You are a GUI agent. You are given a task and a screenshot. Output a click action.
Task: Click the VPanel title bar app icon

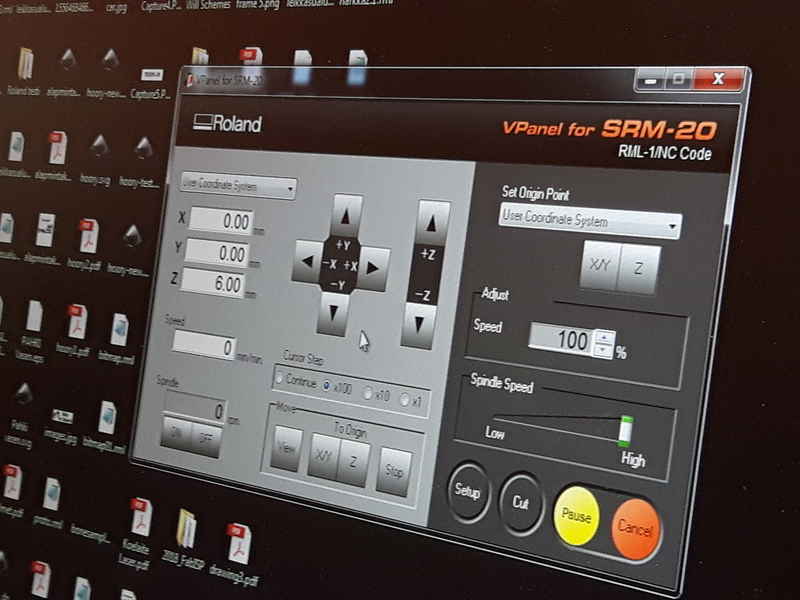click(190, 79)
